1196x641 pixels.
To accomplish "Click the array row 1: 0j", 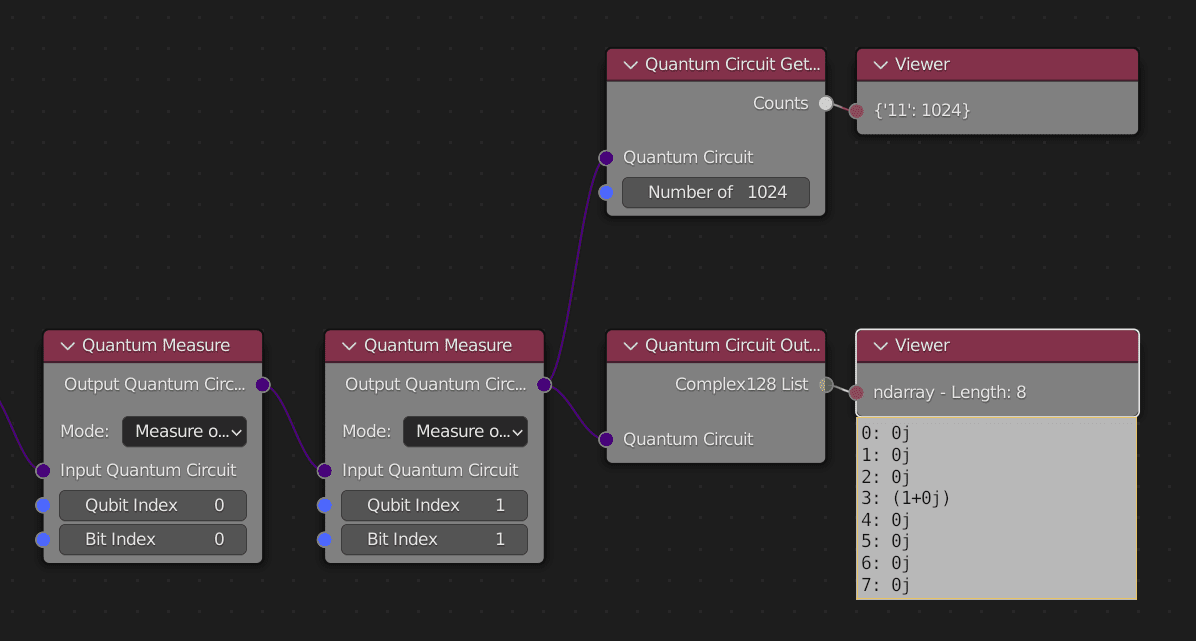I will pyautogui.click(x=886, y=456).
